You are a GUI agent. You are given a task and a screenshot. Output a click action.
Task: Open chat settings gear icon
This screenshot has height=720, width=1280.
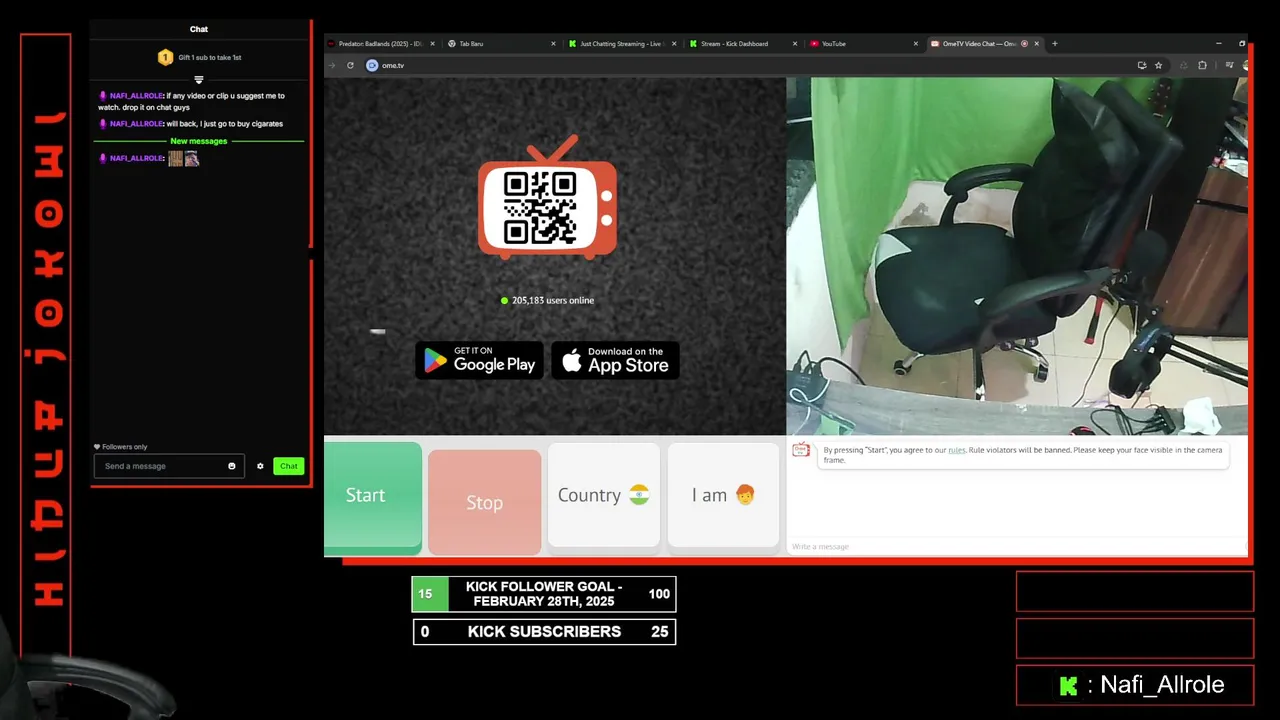pos(260,466)
